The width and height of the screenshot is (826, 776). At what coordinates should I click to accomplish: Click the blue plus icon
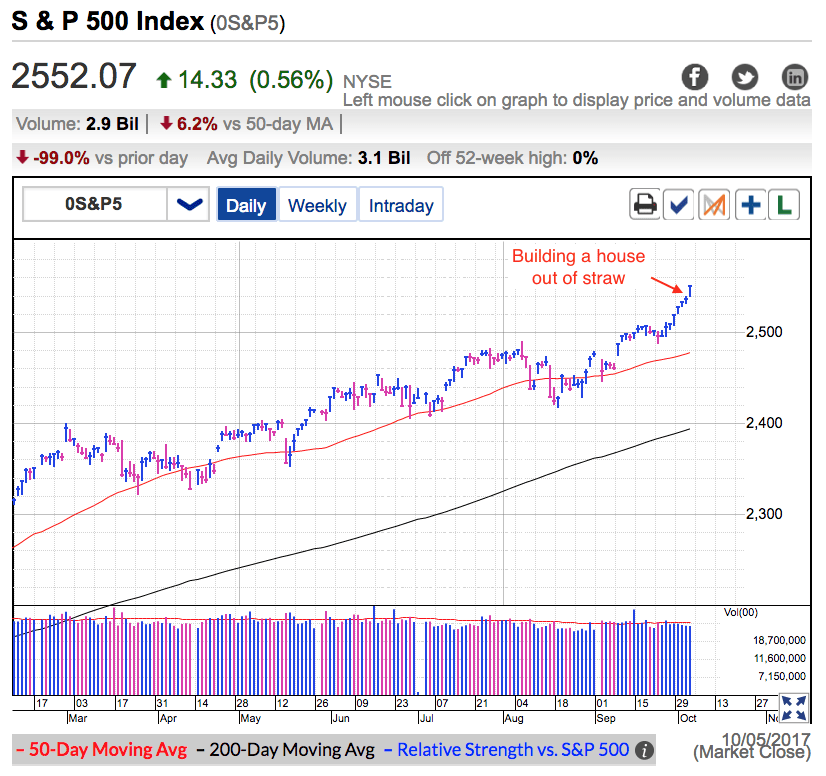pos(750,204)
